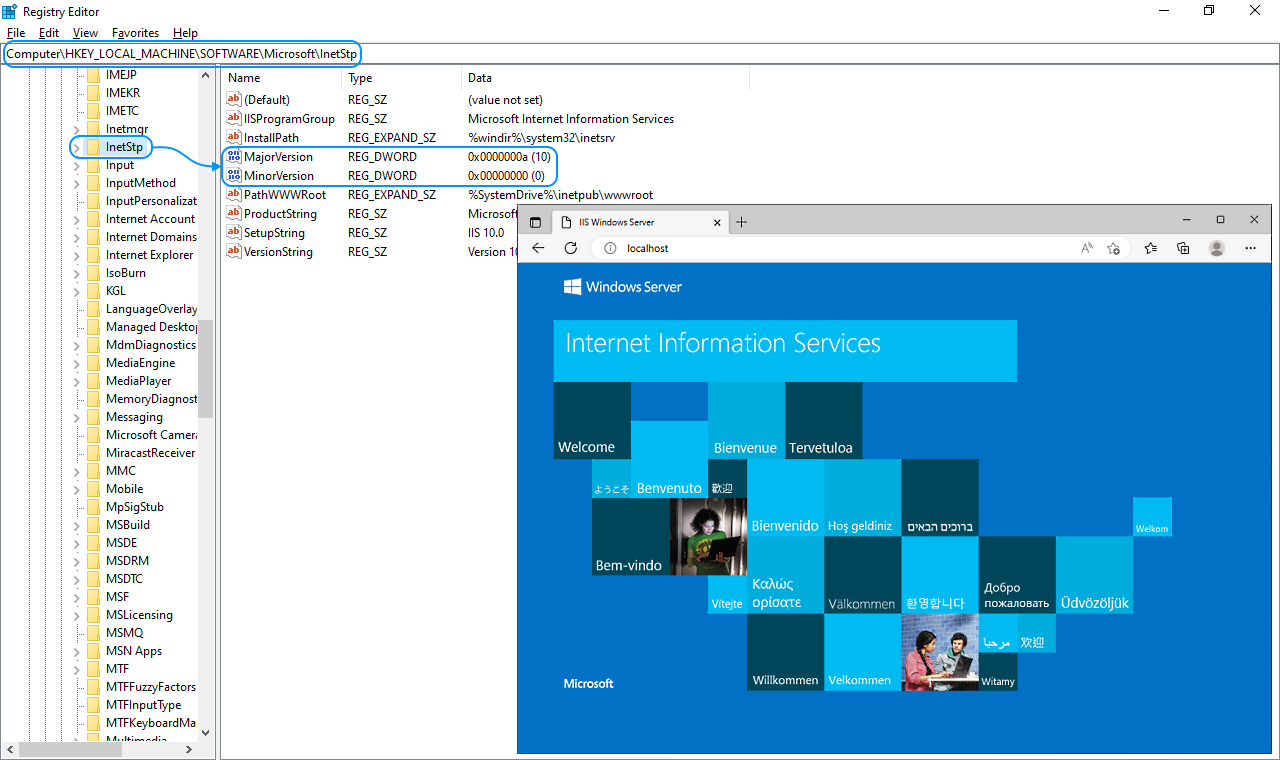Viewport: 1280px width, 760px height.
Task: Refresh the localhost page in Edge
Action: point(571,248)
